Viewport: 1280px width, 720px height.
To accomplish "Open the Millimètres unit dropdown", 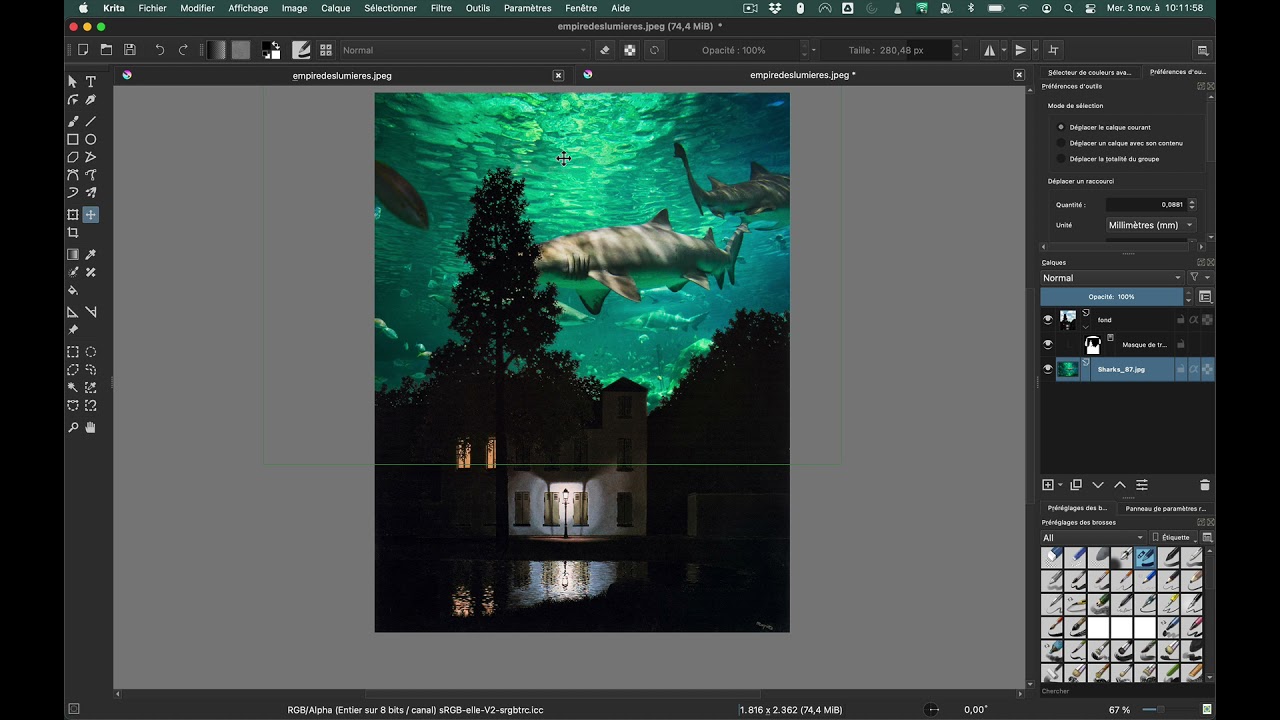I will (1150, 225).
